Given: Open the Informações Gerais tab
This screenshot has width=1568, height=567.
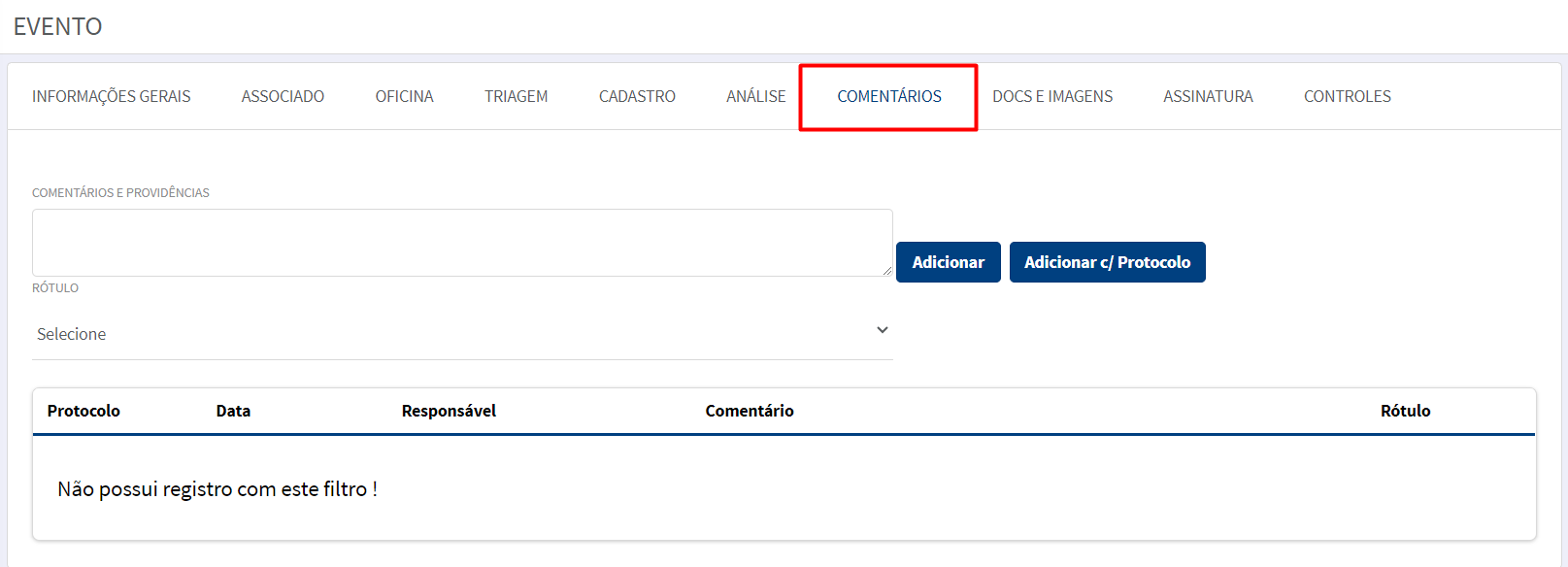Looking at the screenshot, I should tap(111, 96).
